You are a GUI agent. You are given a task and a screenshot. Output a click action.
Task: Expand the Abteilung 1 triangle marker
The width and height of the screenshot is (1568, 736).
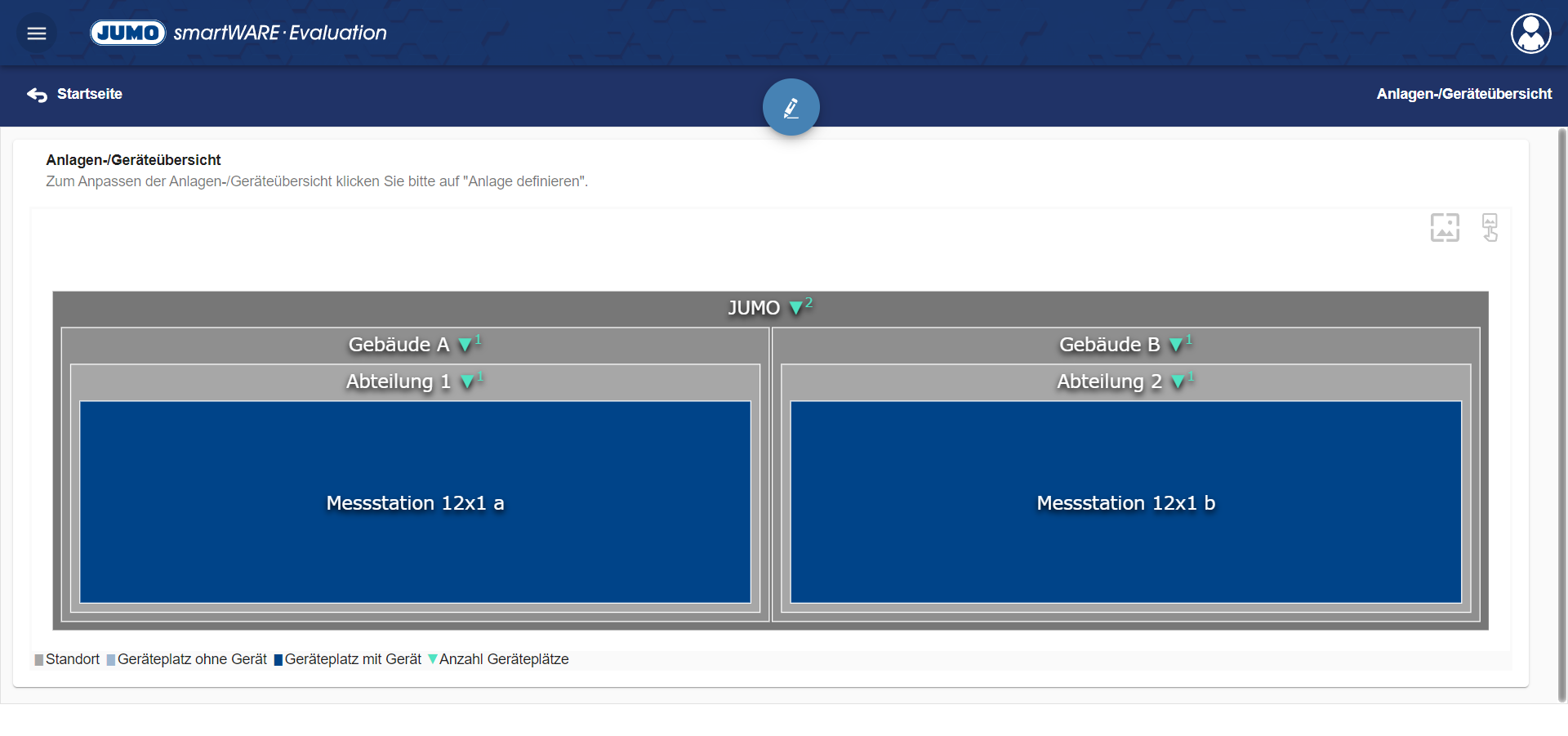pos(467,381)
